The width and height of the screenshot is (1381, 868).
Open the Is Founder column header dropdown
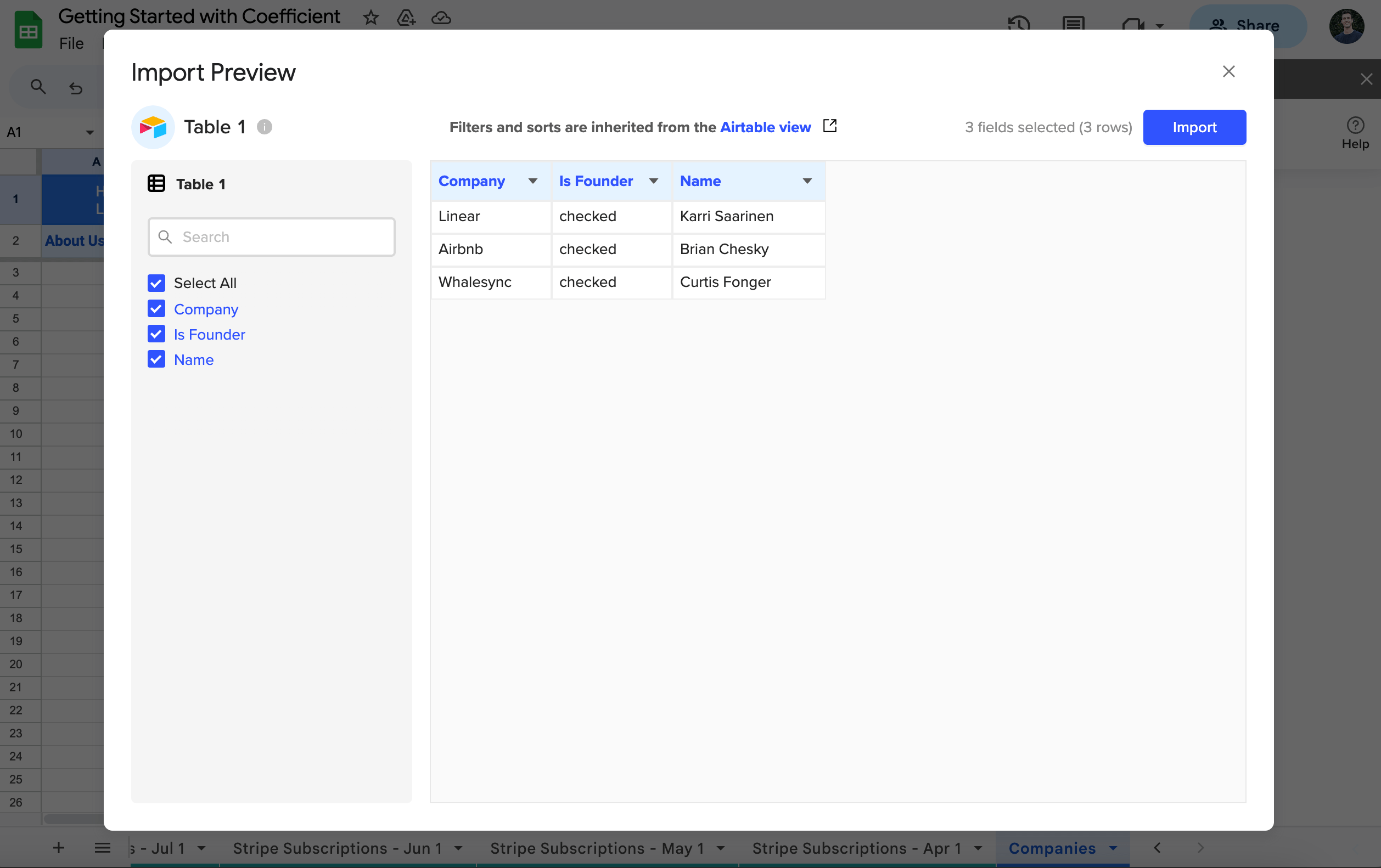coord(653,181)
